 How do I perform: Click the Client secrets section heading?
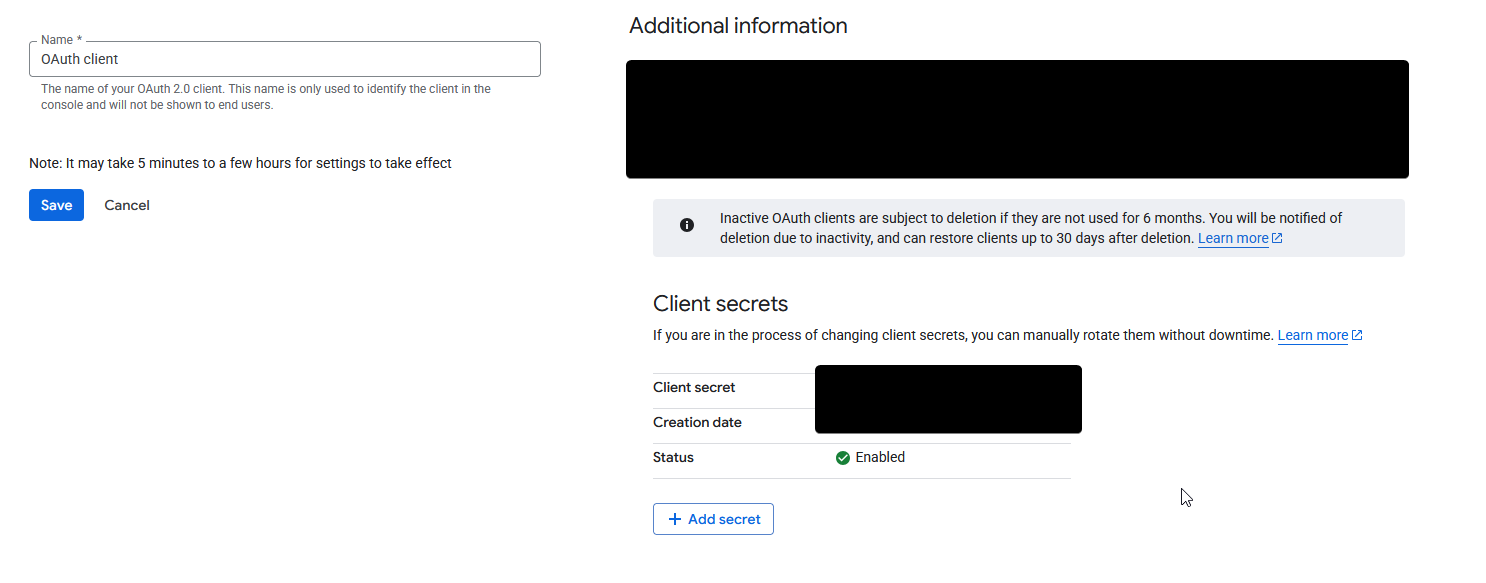pyautogui.click(x=720, y=304)
